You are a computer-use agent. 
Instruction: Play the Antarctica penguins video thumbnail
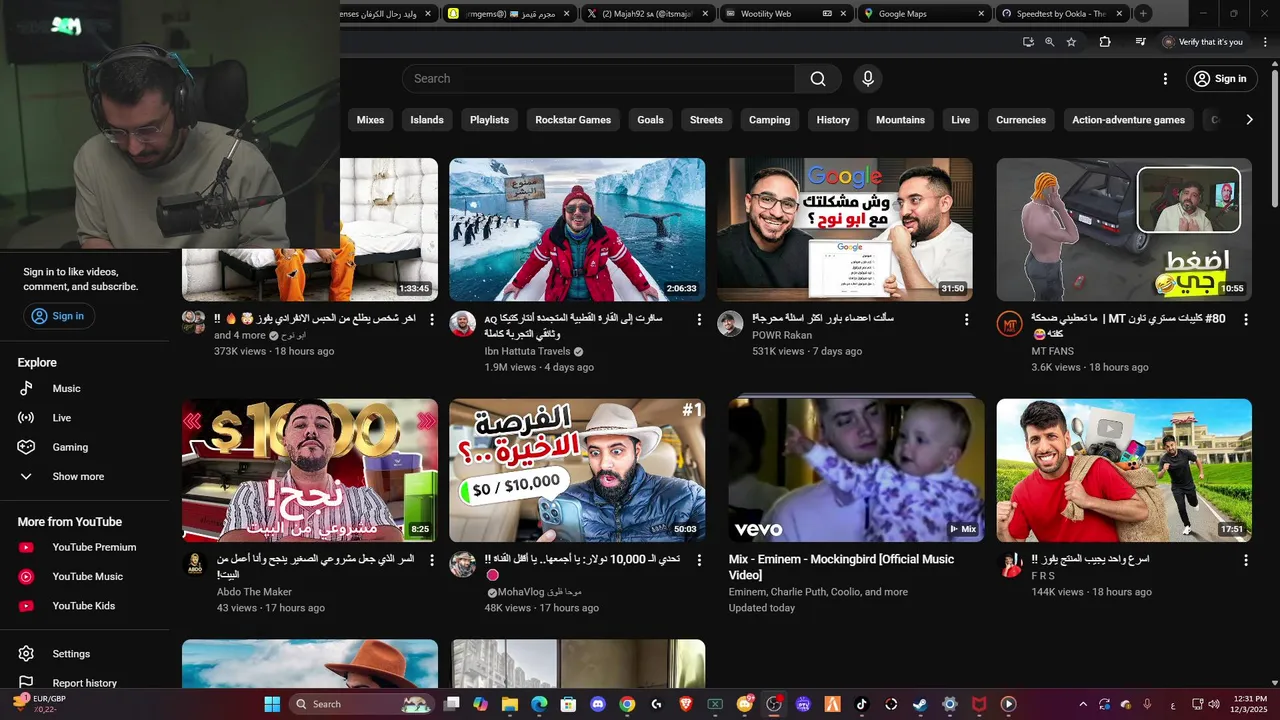point(577,230)
